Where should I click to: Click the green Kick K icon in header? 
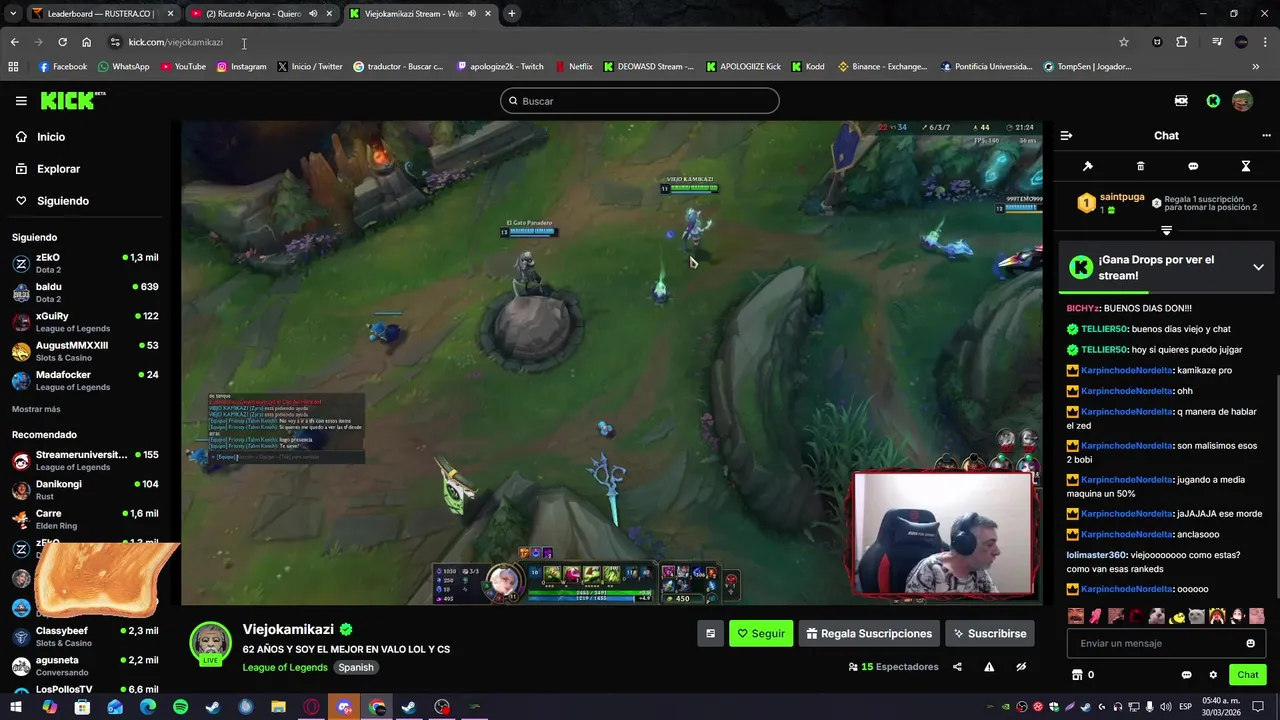[1213, 101]
